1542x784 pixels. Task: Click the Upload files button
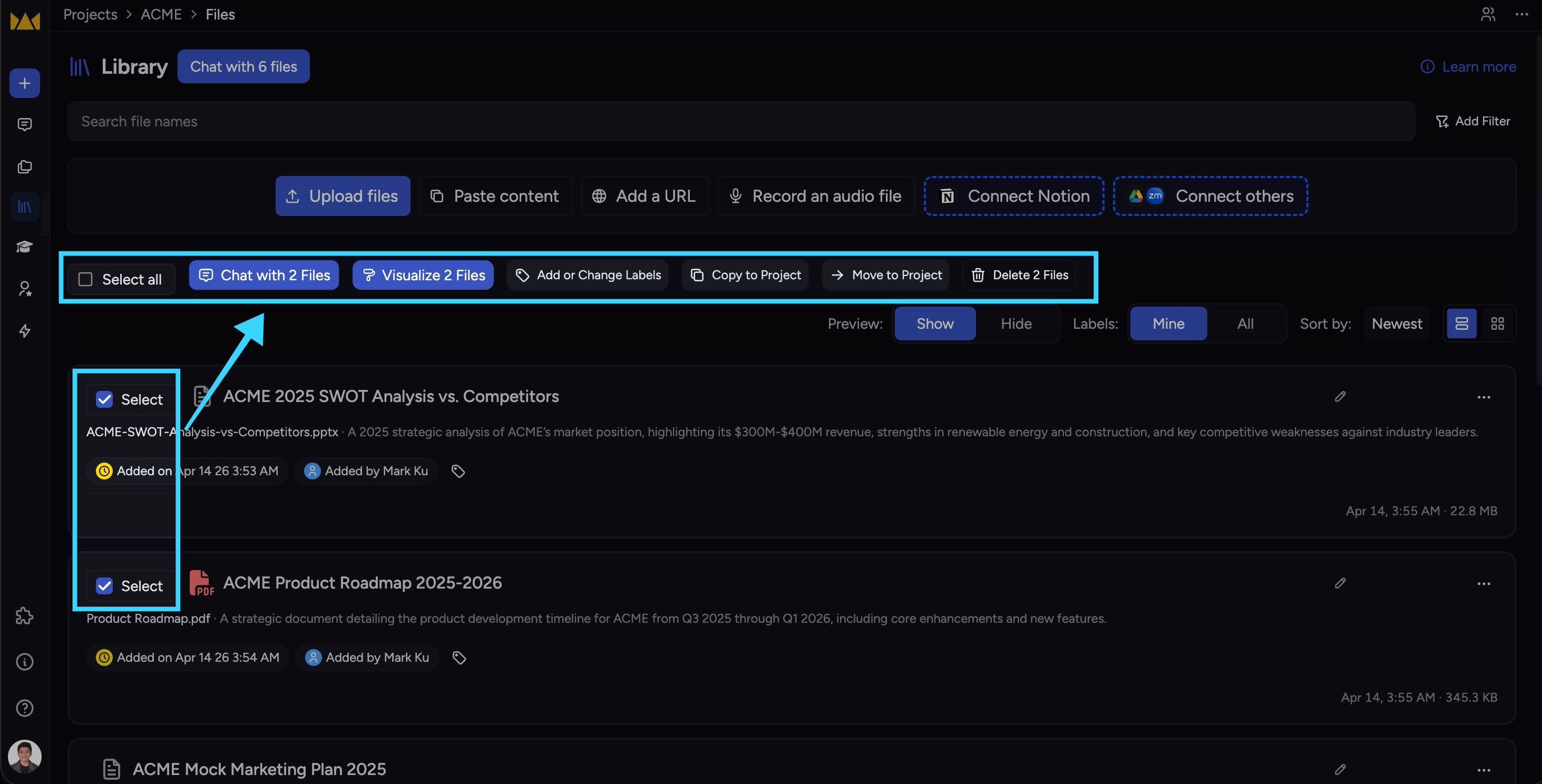point(343,197)
